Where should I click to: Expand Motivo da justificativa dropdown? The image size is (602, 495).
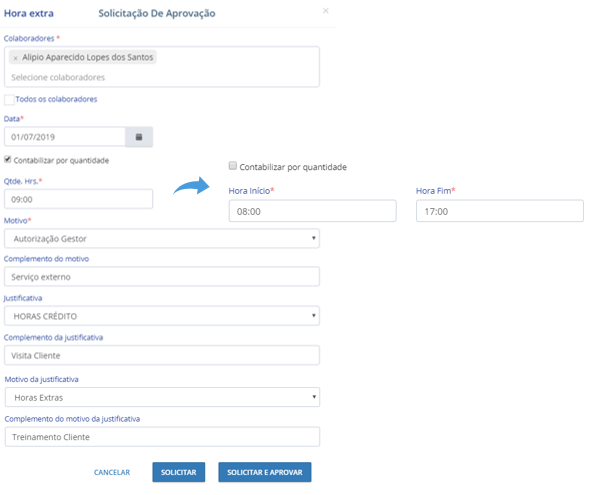(161, 397)
